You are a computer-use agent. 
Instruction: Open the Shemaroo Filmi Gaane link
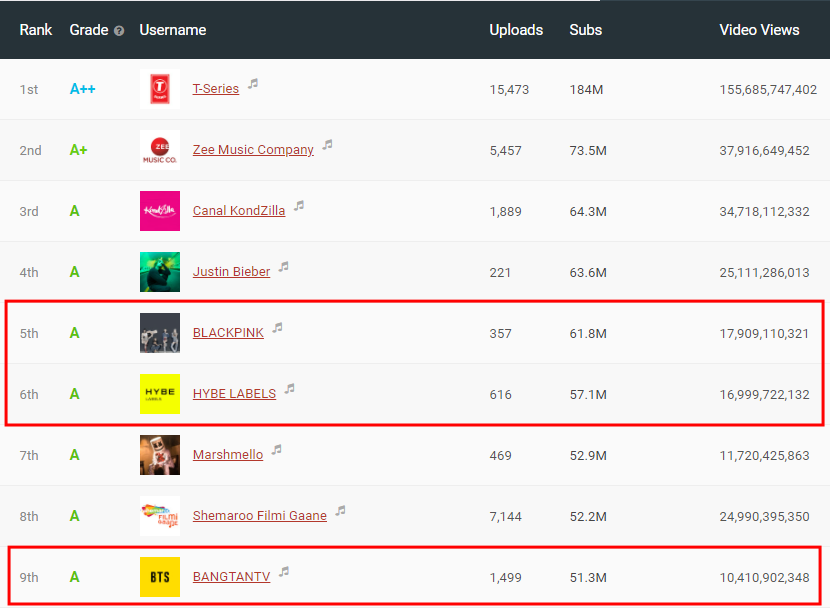tap(260, 516)
